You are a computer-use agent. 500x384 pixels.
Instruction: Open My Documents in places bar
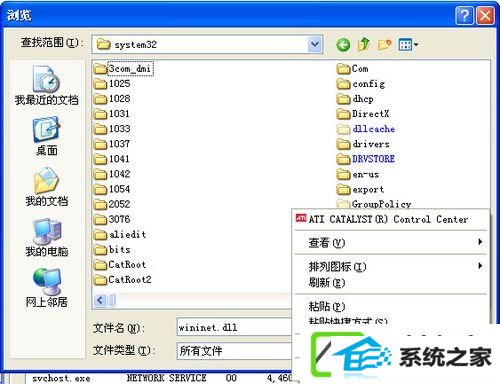[x=46, y=187]
